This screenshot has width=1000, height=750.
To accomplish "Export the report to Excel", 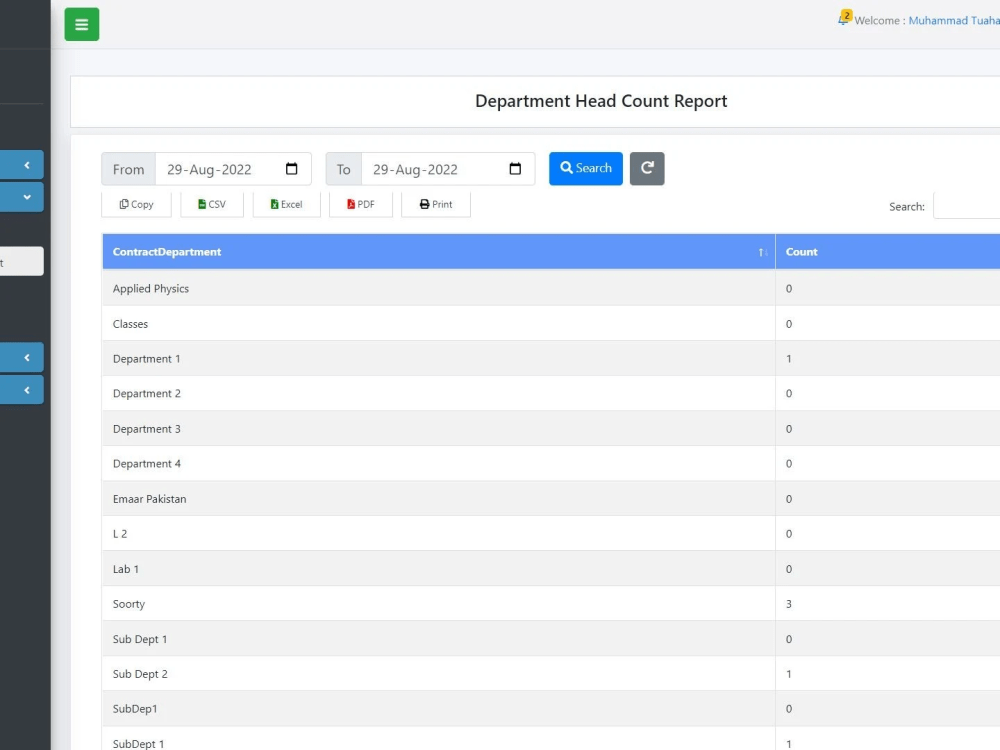I will click(286, 204).
